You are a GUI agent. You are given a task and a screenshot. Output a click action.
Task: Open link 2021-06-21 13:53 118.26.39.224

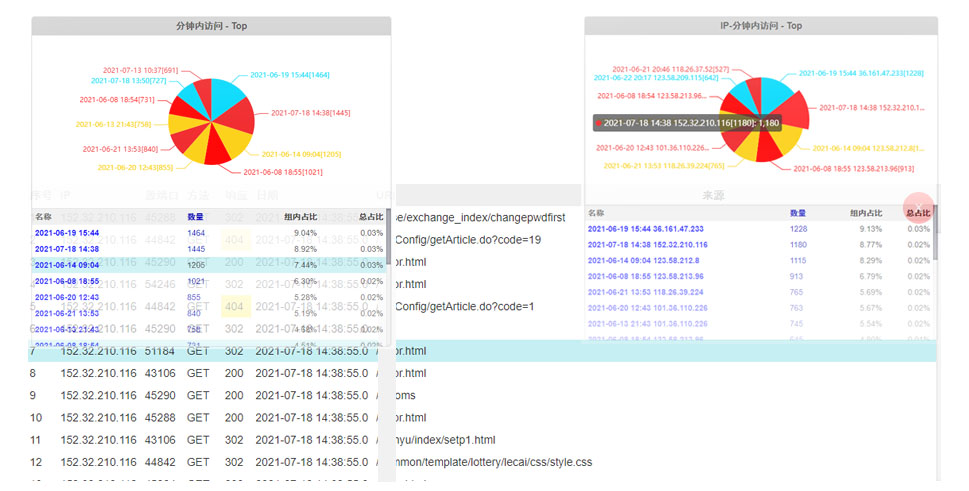[x=645, y=292]
